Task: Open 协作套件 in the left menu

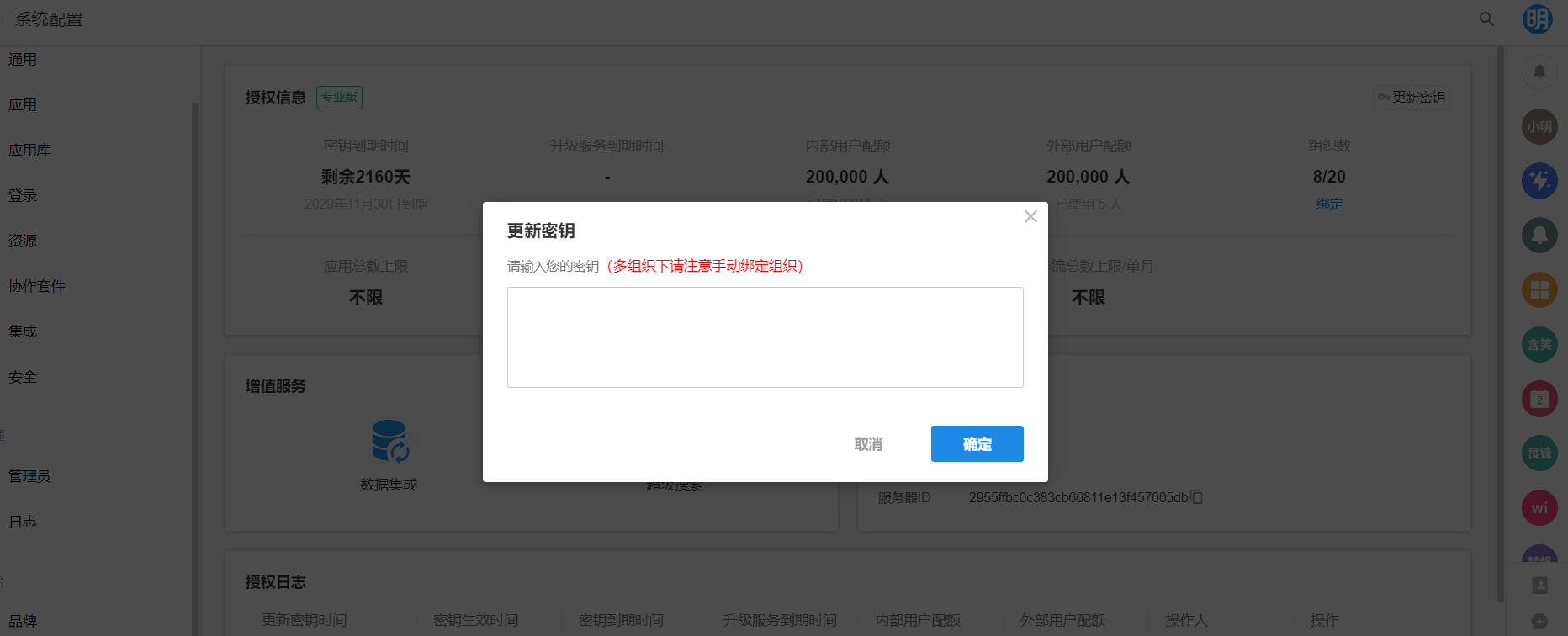Action: click(37, 287)
